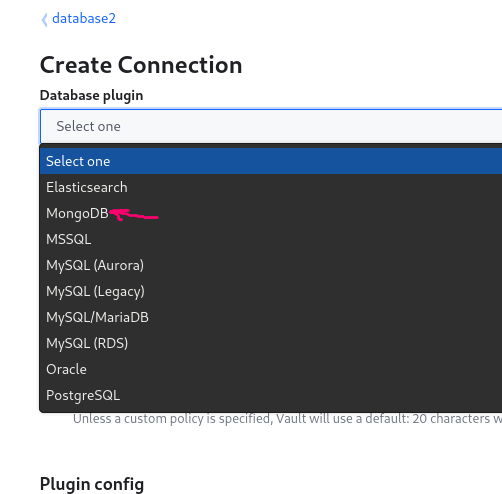Choose MySQL (Aurora) from the list
The width and height of the screenshot is (502, 494).
(271, 265)
